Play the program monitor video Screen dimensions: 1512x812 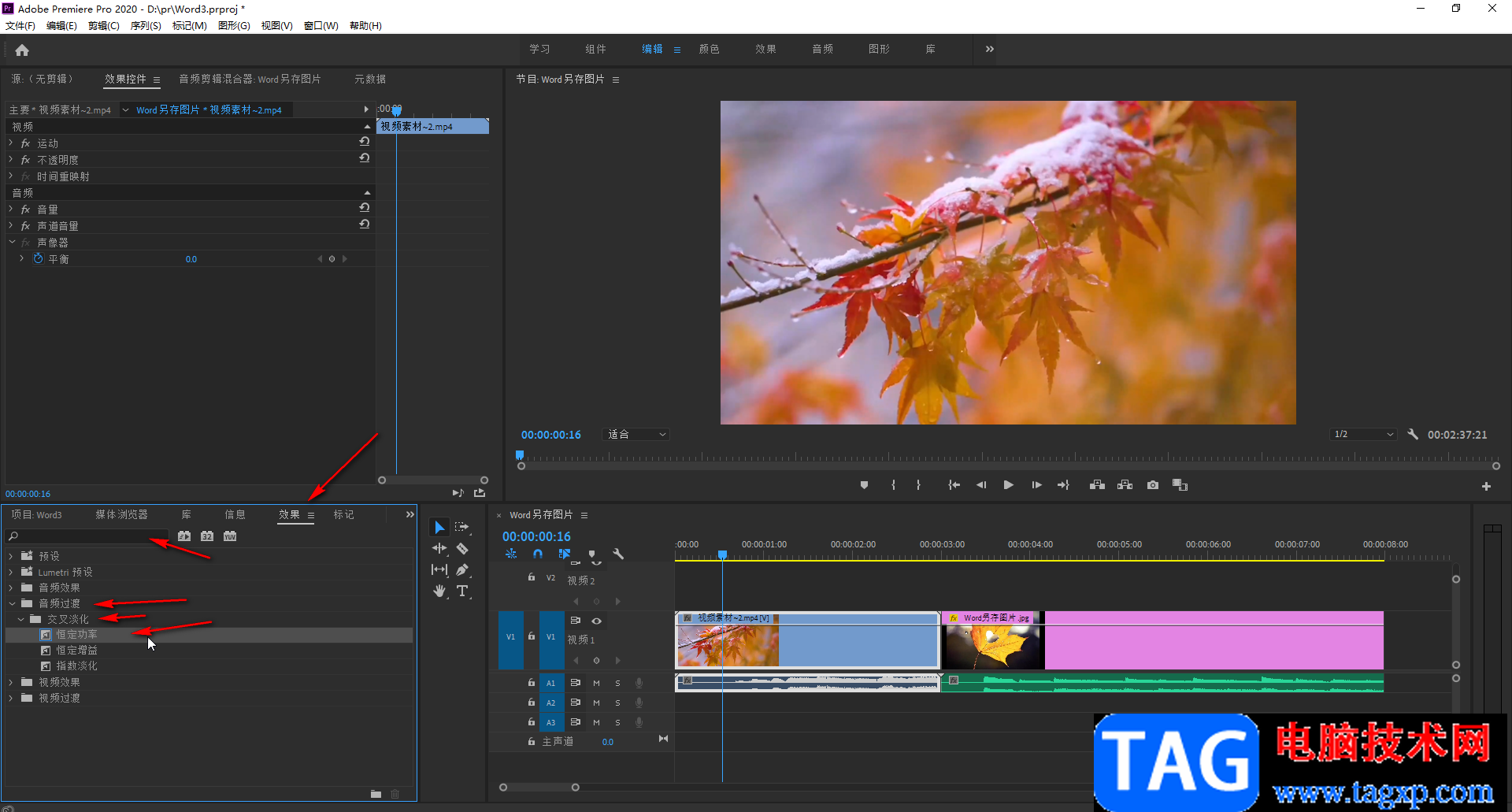[x=1008, y=485]
